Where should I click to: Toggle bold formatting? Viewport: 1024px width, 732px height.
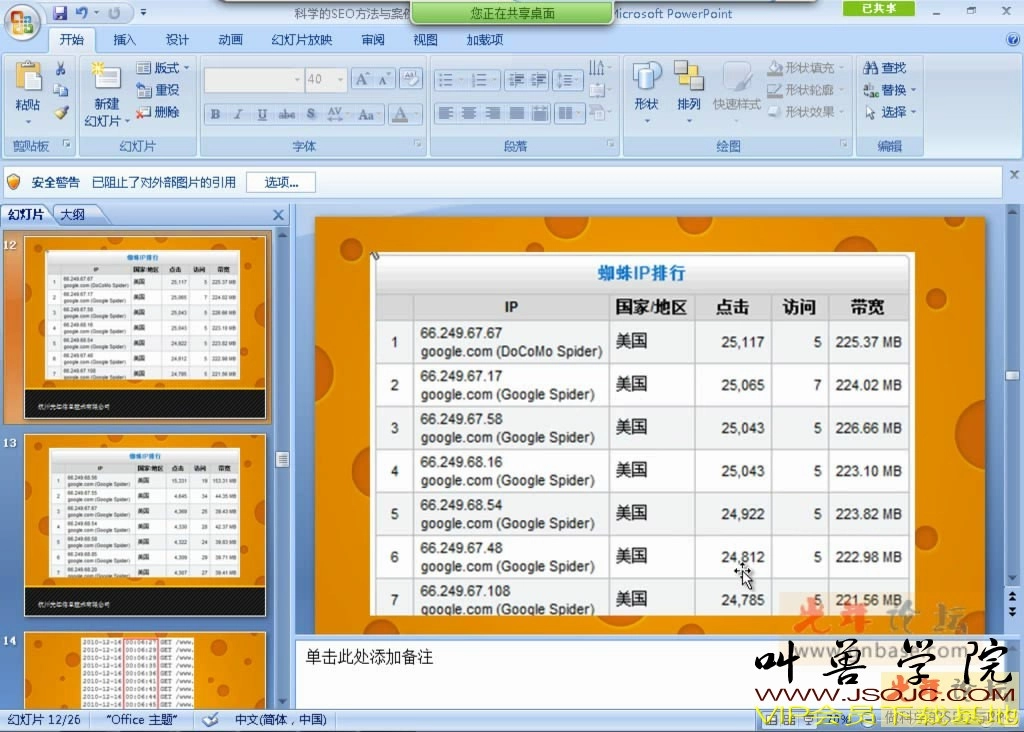[x=214, y=114]
